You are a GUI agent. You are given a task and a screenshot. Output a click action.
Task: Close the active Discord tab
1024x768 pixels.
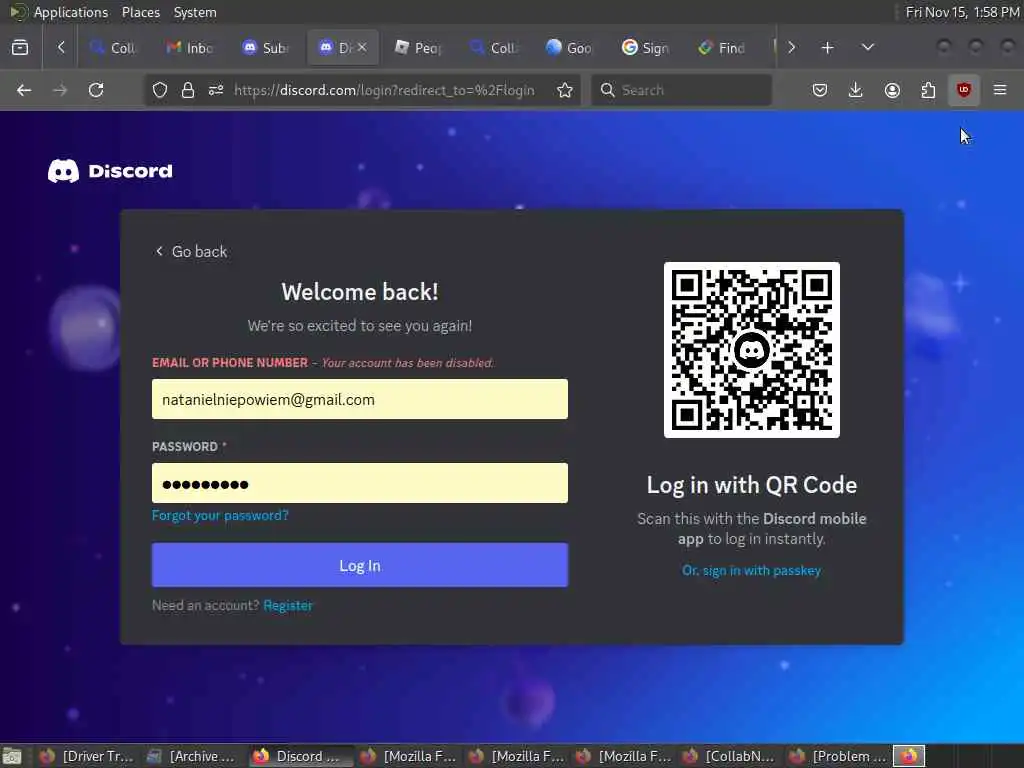point(362,48)
